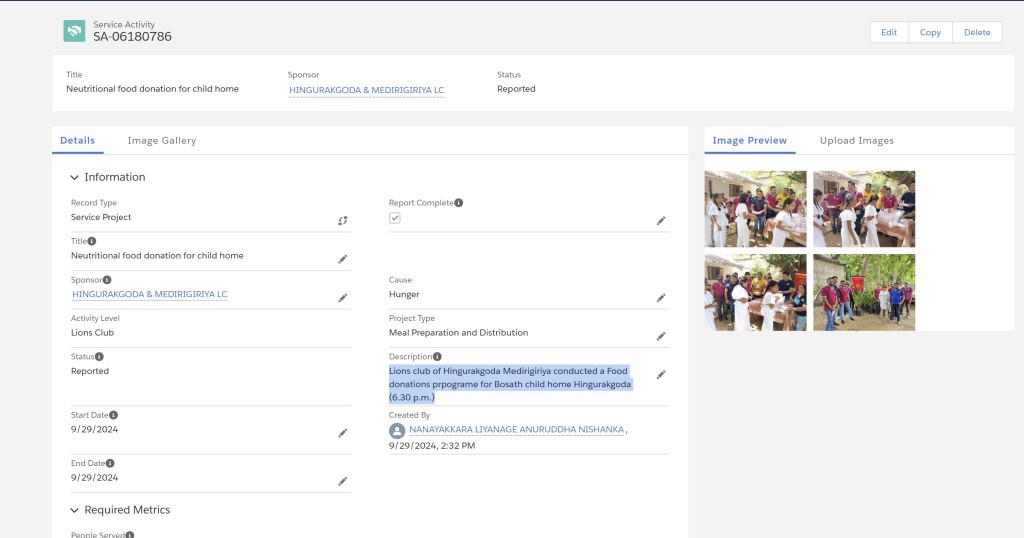Collapse the Information section

(x=74, y=177)
